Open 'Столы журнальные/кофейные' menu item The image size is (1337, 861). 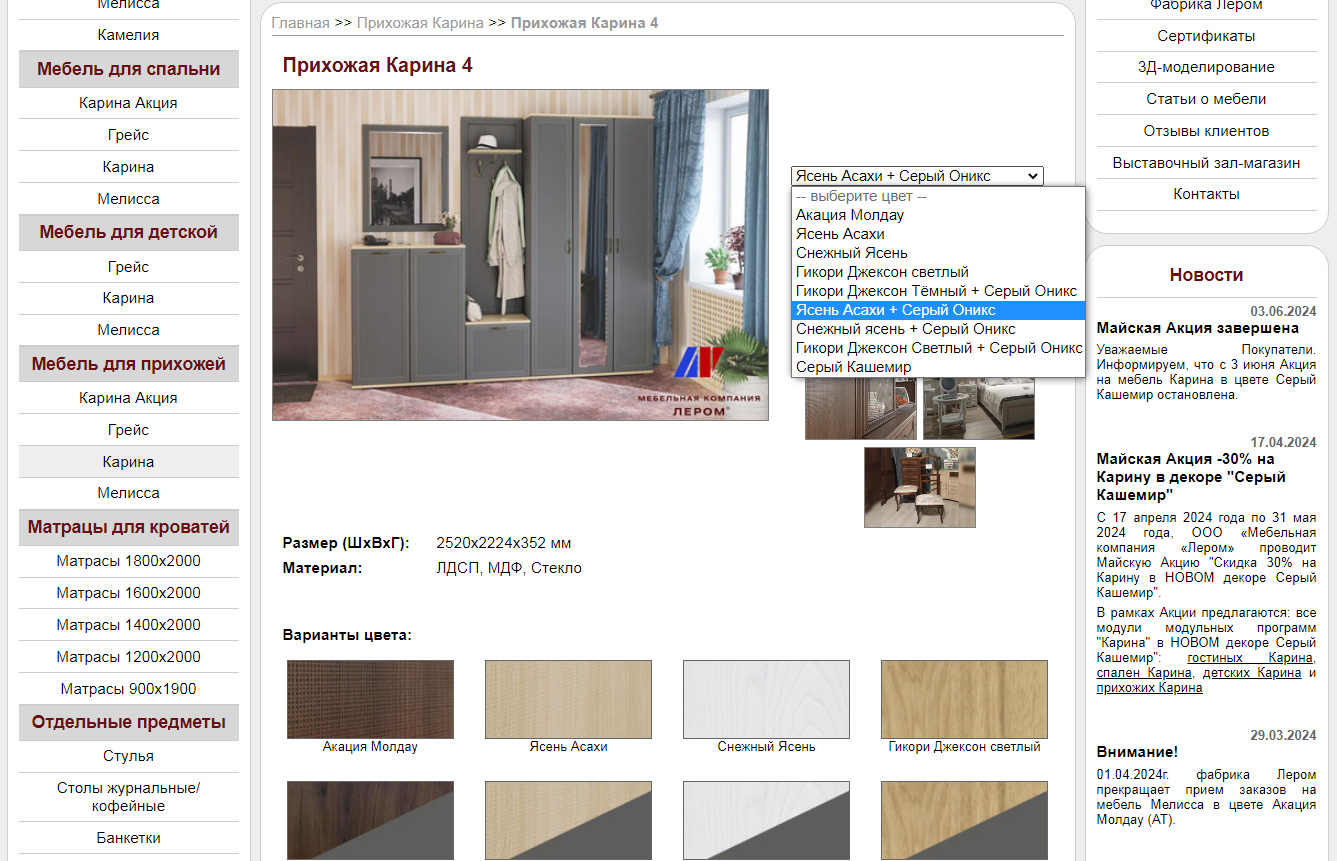[128, 797]
